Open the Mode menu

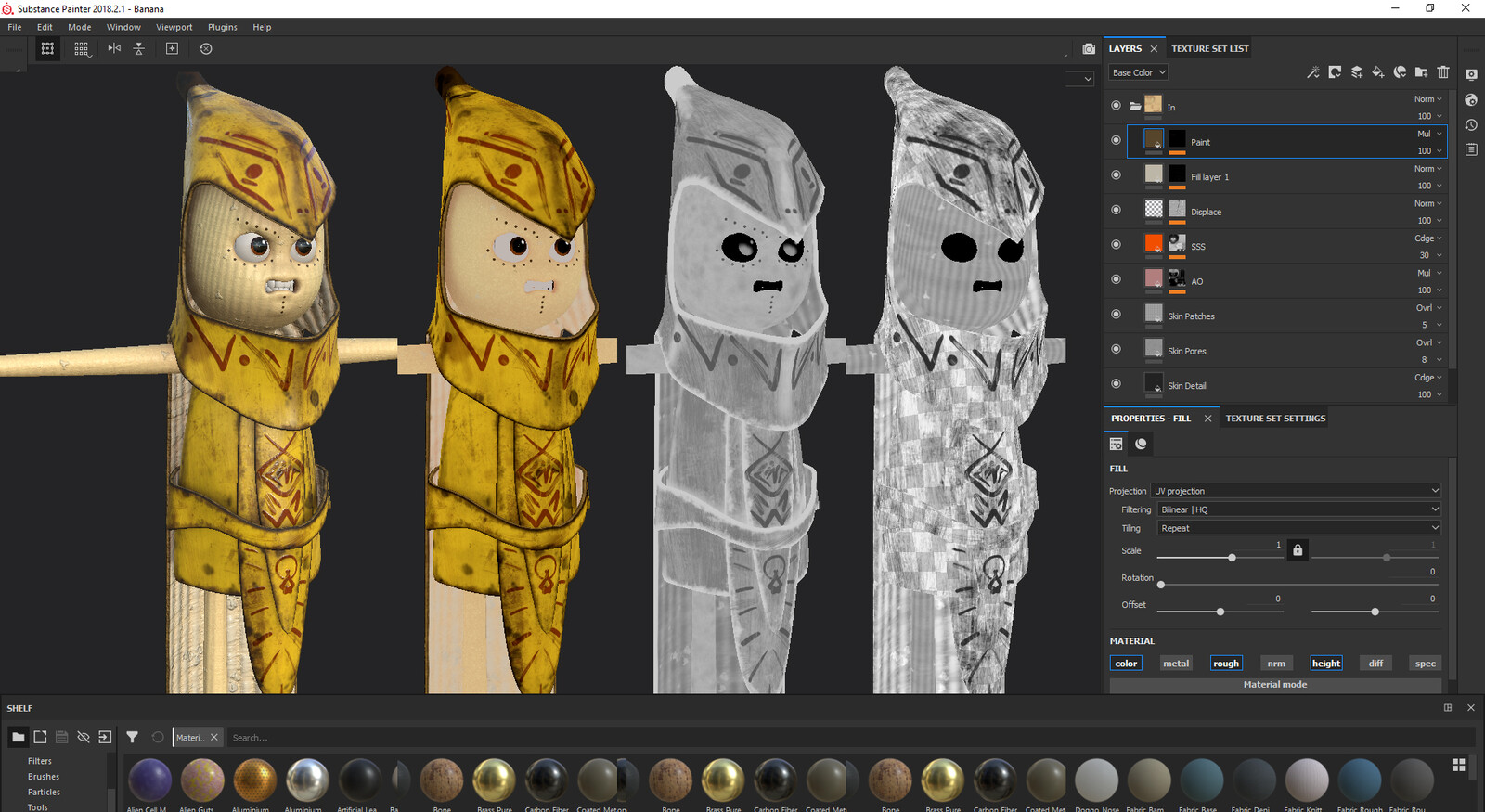(x=80, y=27)
